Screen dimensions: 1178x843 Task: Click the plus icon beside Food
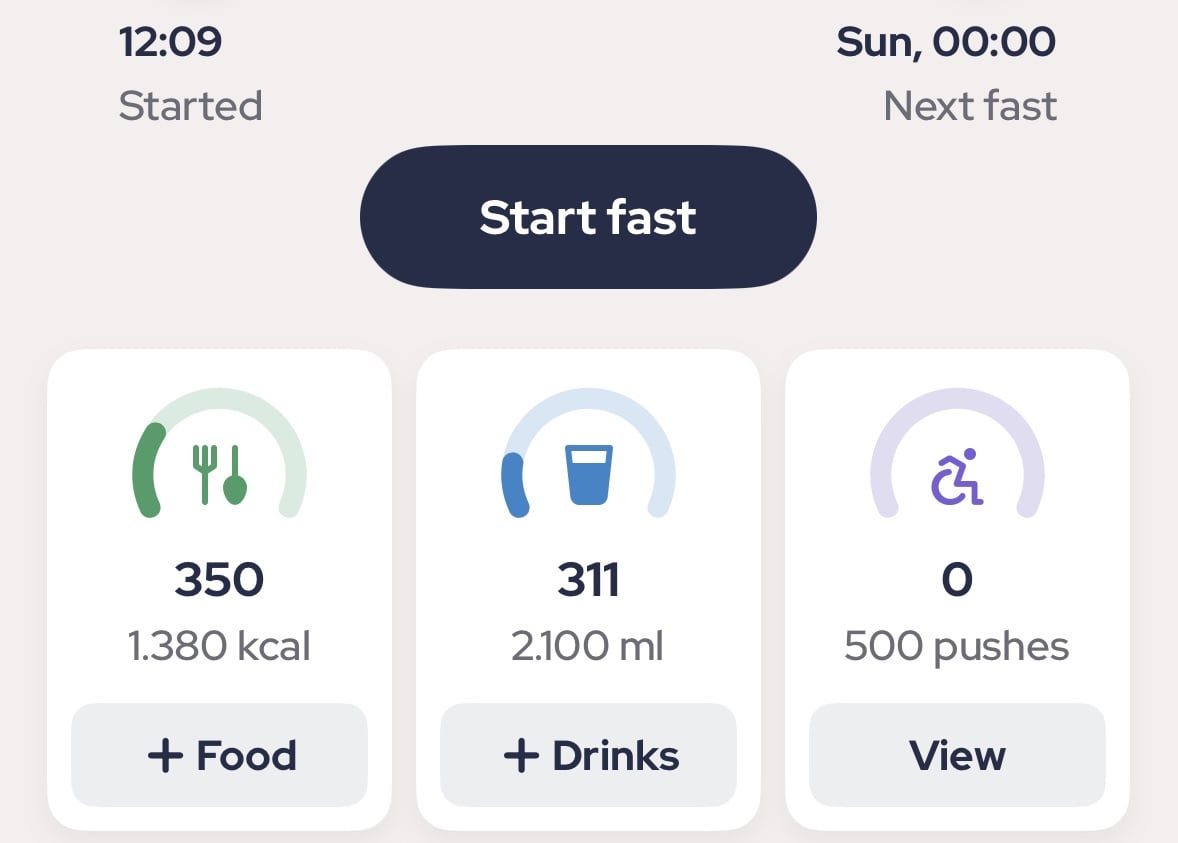pyautogui.click(x=165, y=755)
